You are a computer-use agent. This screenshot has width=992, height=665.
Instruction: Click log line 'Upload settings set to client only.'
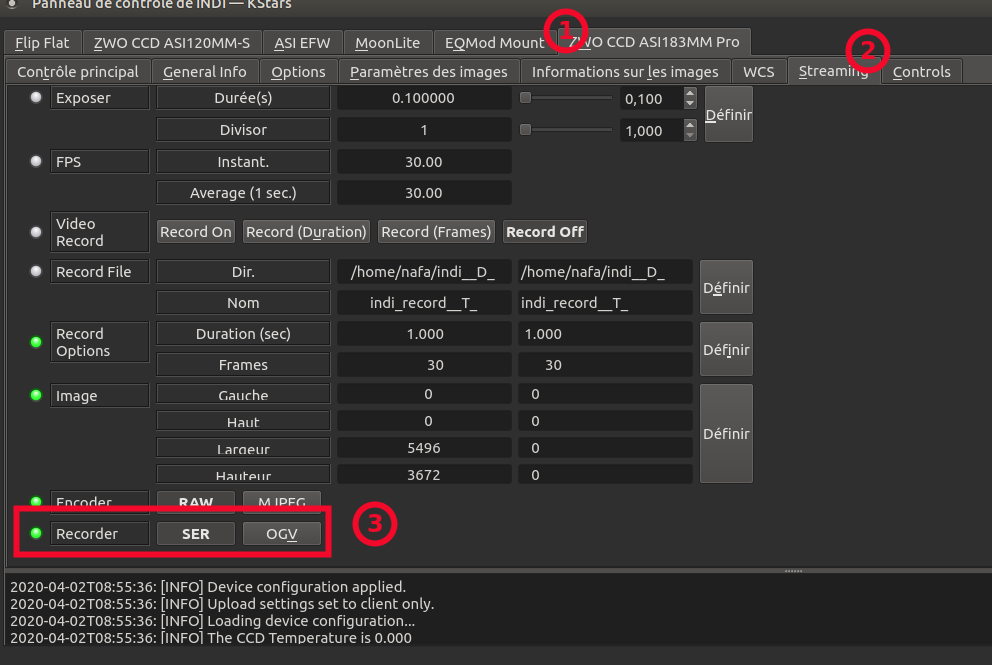coord(222,604)
